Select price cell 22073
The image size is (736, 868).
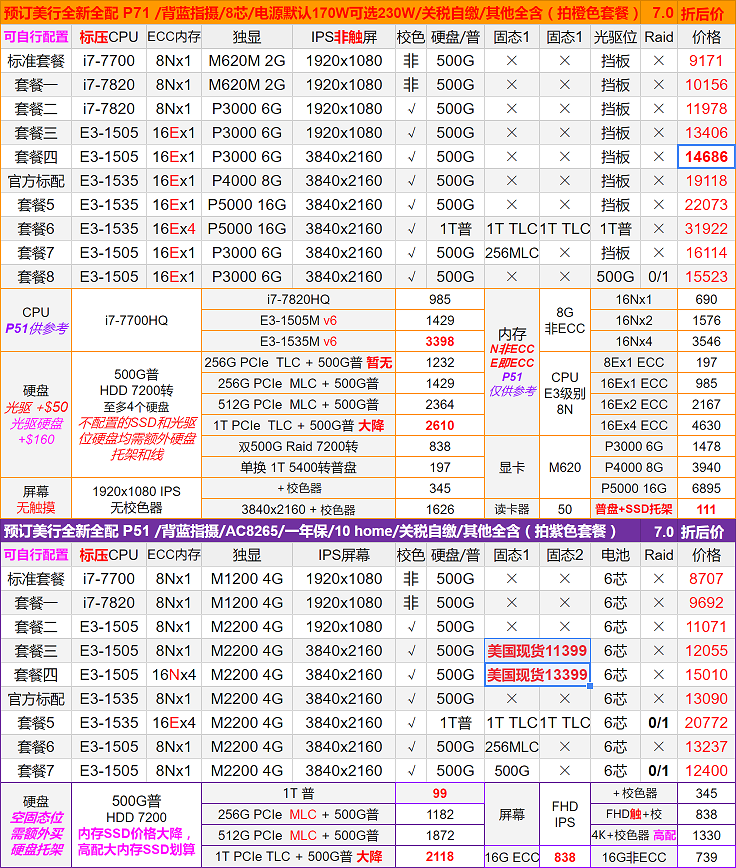pyautogui.click(x=706, y=205)
